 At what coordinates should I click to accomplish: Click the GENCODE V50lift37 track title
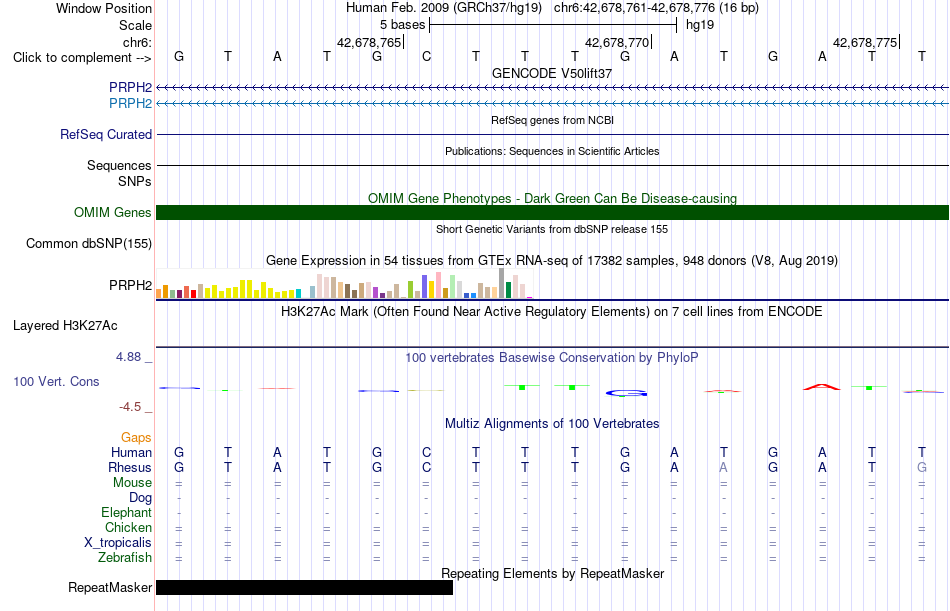[552, 73]
